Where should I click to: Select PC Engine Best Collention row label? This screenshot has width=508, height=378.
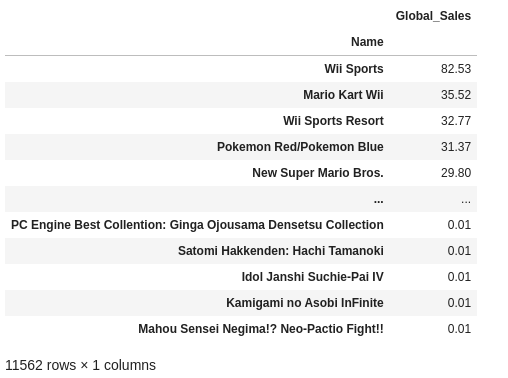tap(197, 225)
